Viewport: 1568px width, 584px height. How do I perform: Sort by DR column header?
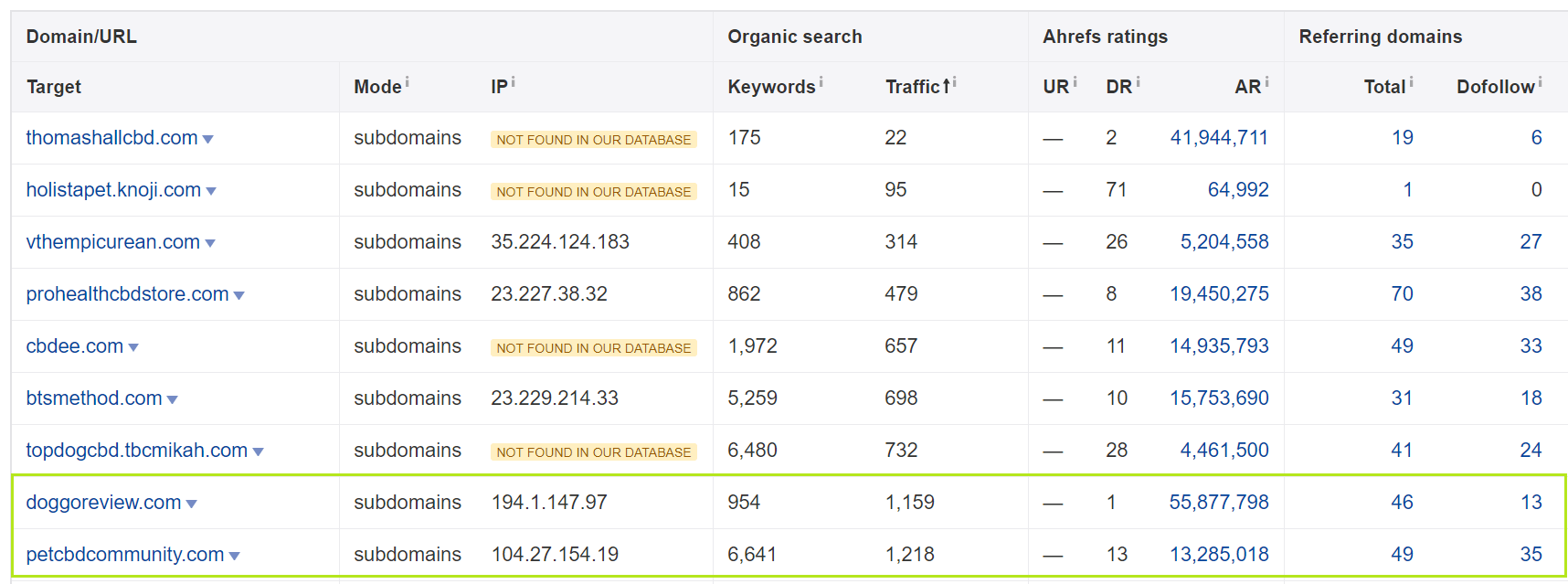coord(1119,87)
